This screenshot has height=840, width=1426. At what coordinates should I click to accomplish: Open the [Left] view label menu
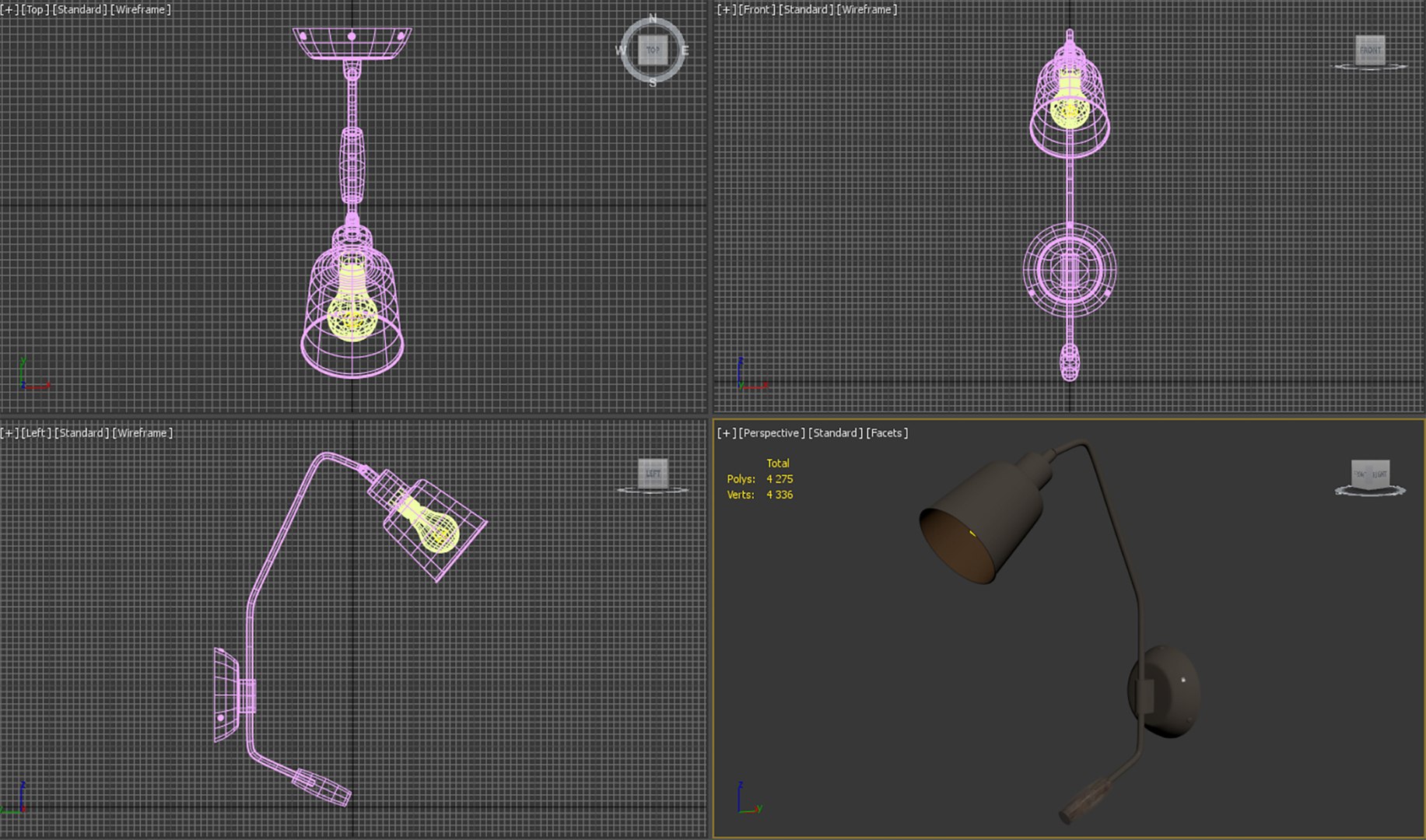[x=37, y=432]
